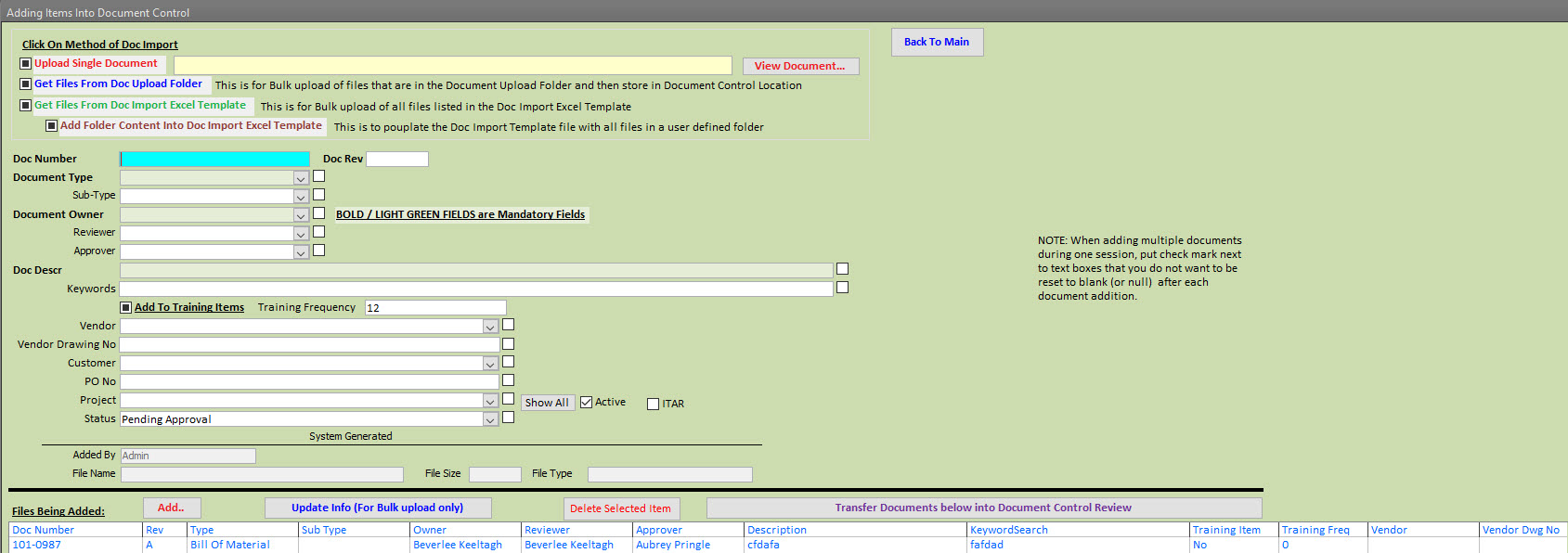This screenshot has height=553, width=1568.
Task: Click the red Add.. button
Action: click(x=172, y=508)
